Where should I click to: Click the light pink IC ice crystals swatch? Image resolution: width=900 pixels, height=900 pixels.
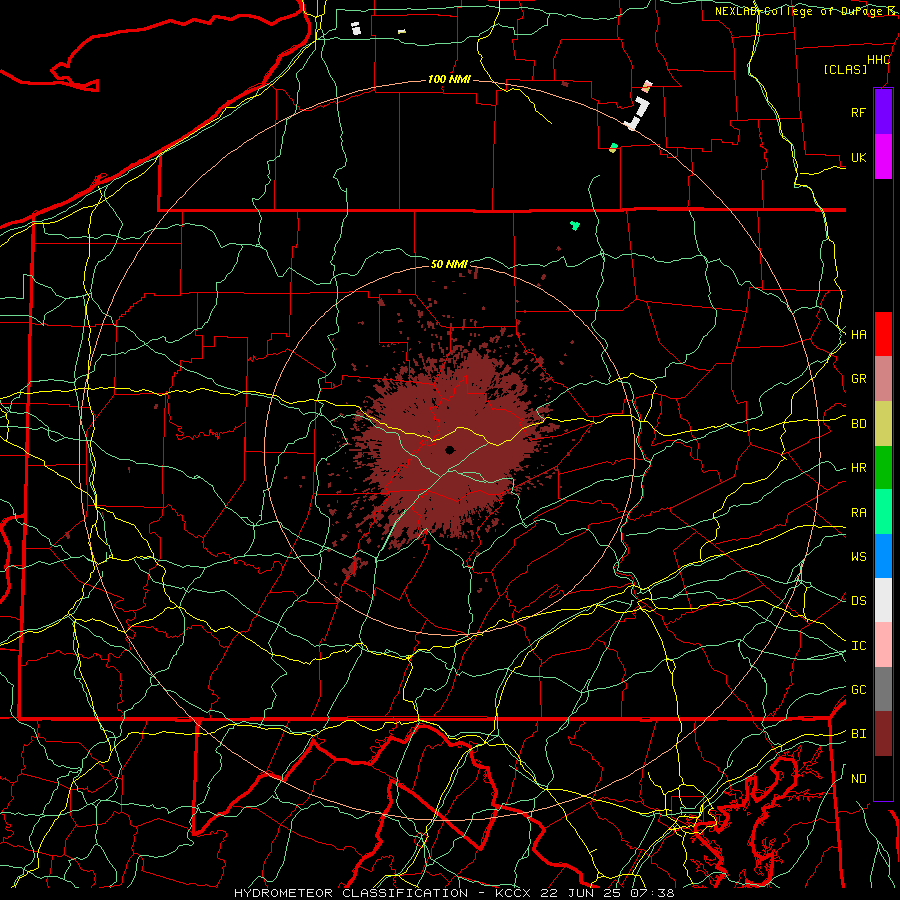click(883, 645)
